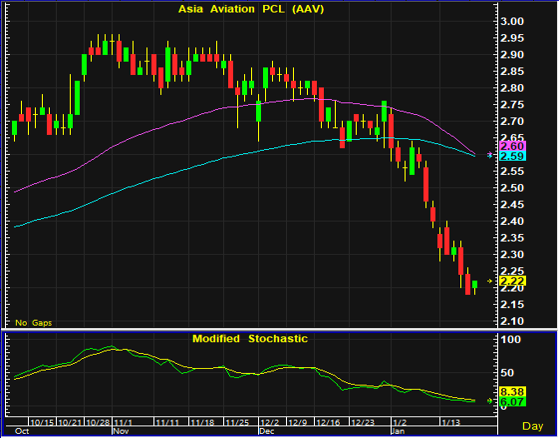
Task: Select the 11/1 date marker
Action: point(124,423)
